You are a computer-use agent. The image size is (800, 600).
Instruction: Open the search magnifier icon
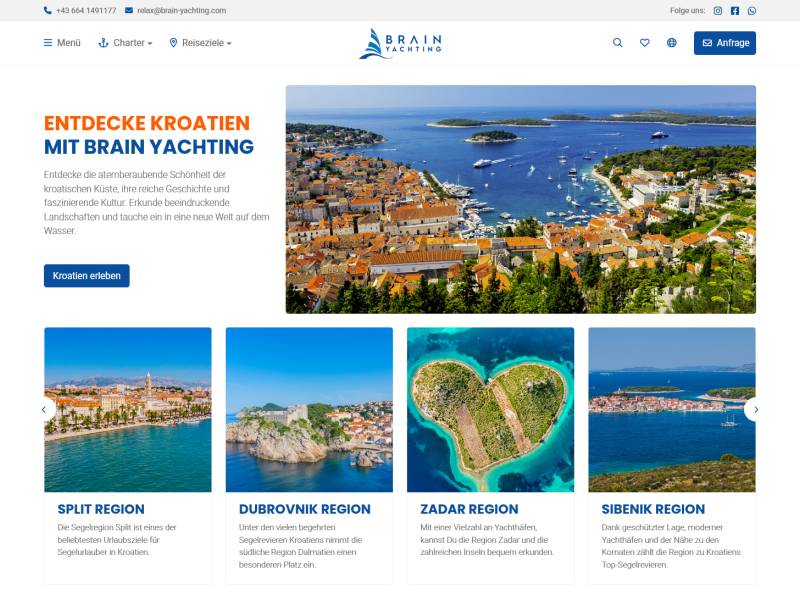(x=617, y=43)
